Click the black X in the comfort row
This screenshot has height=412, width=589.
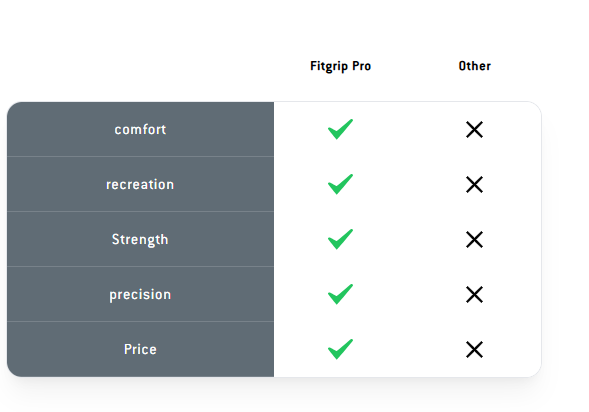[x=474, y=130]
